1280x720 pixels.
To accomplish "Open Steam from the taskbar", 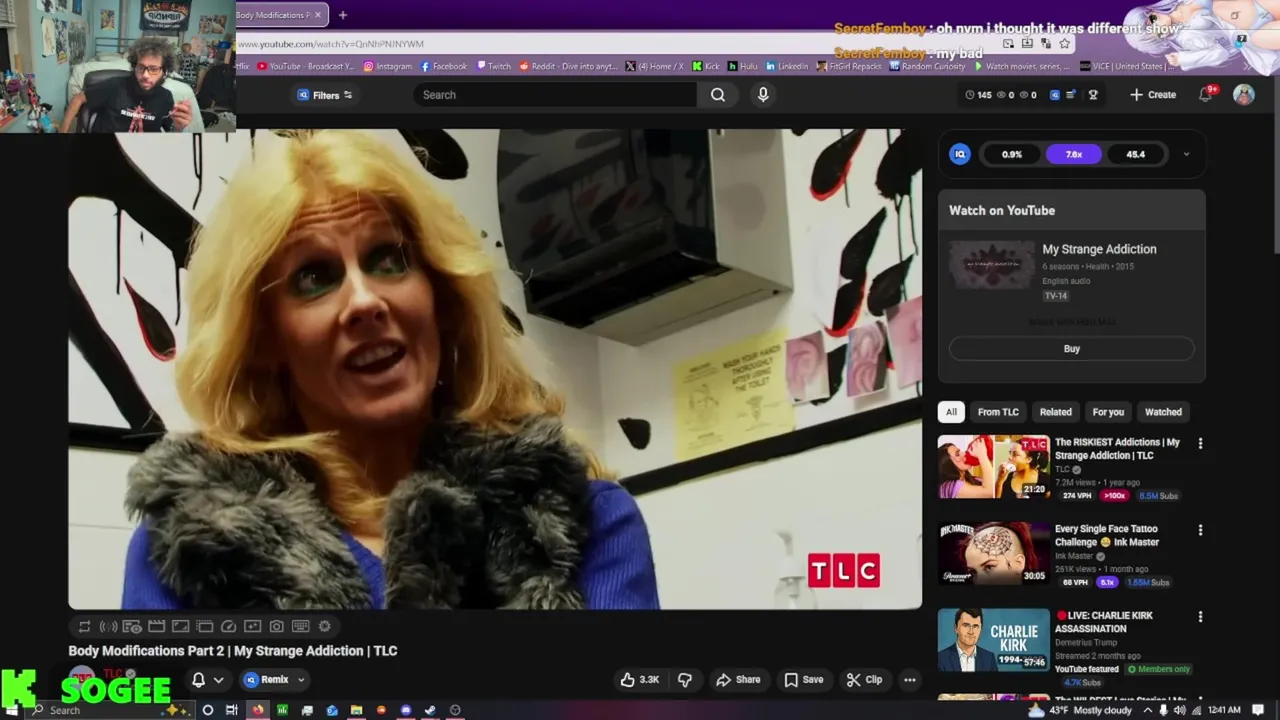I will (x=430, y=710).
